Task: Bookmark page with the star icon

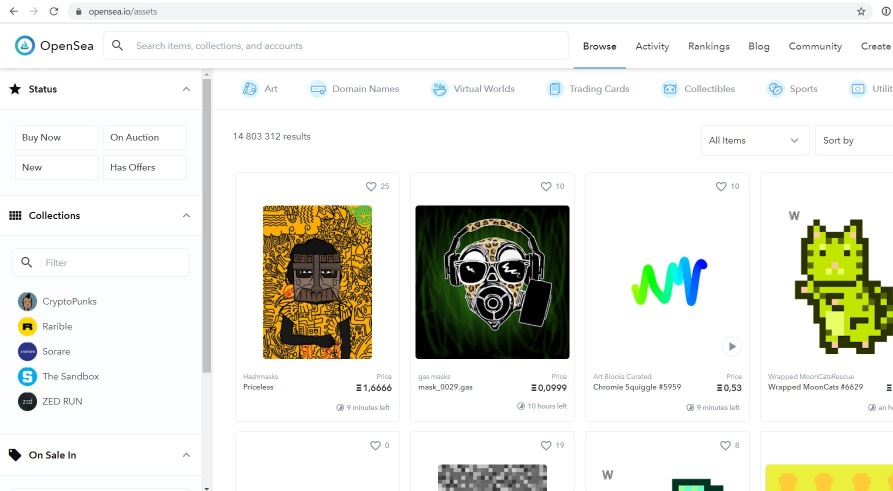Action: [x=861, y=11]
